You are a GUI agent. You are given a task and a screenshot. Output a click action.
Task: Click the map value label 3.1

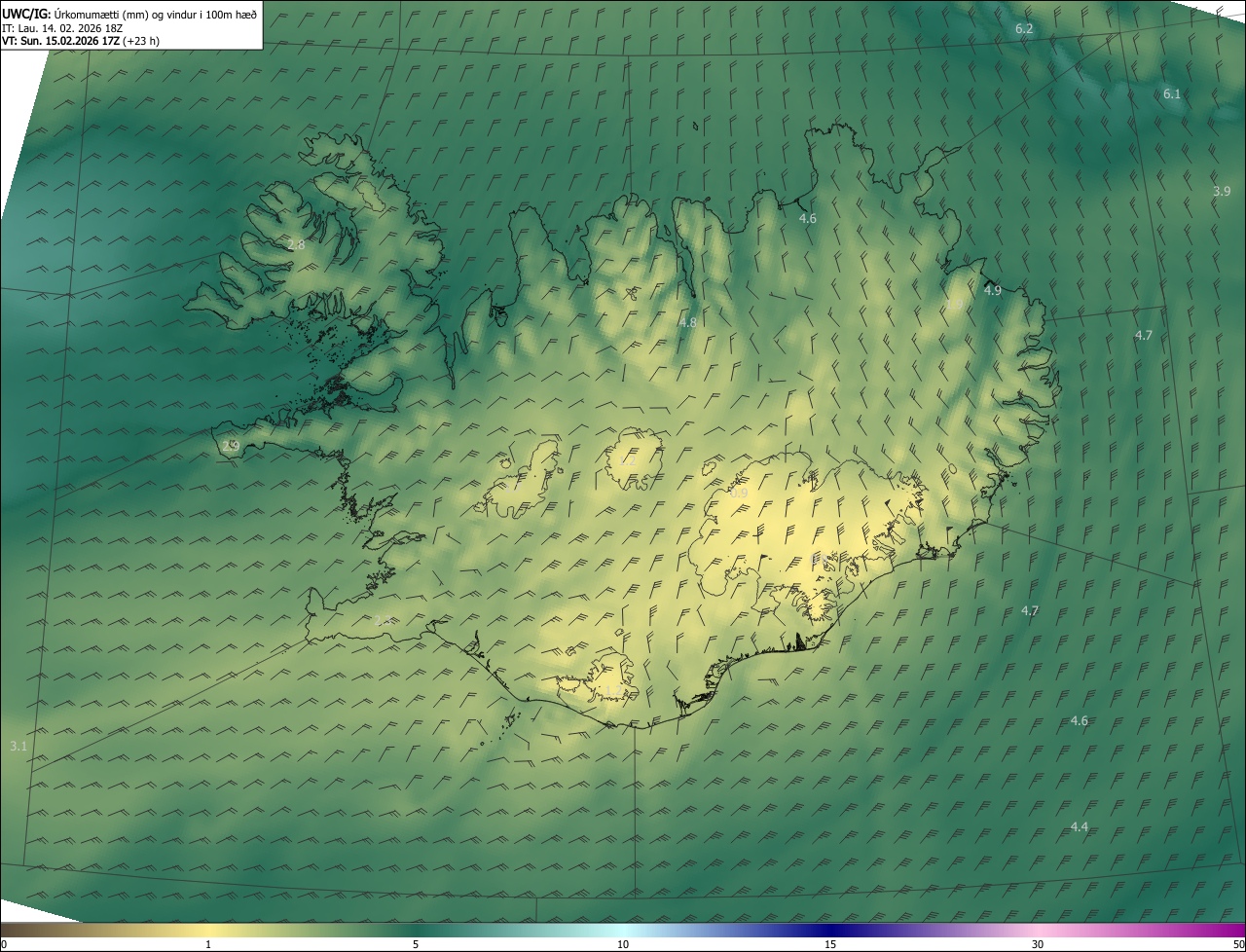pyautogui.click(x=18, y=746)
